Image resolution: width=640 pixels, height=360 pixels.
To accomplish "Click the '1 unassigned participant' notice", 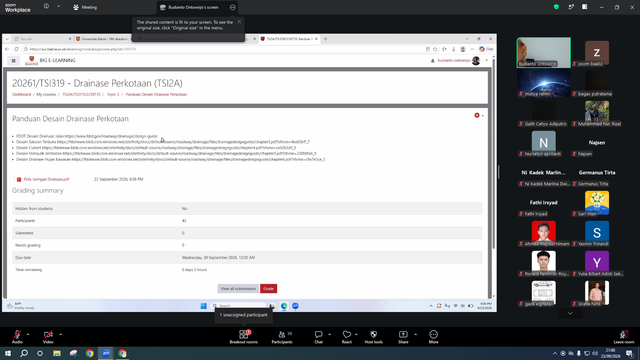I will [x=244, y=315].
